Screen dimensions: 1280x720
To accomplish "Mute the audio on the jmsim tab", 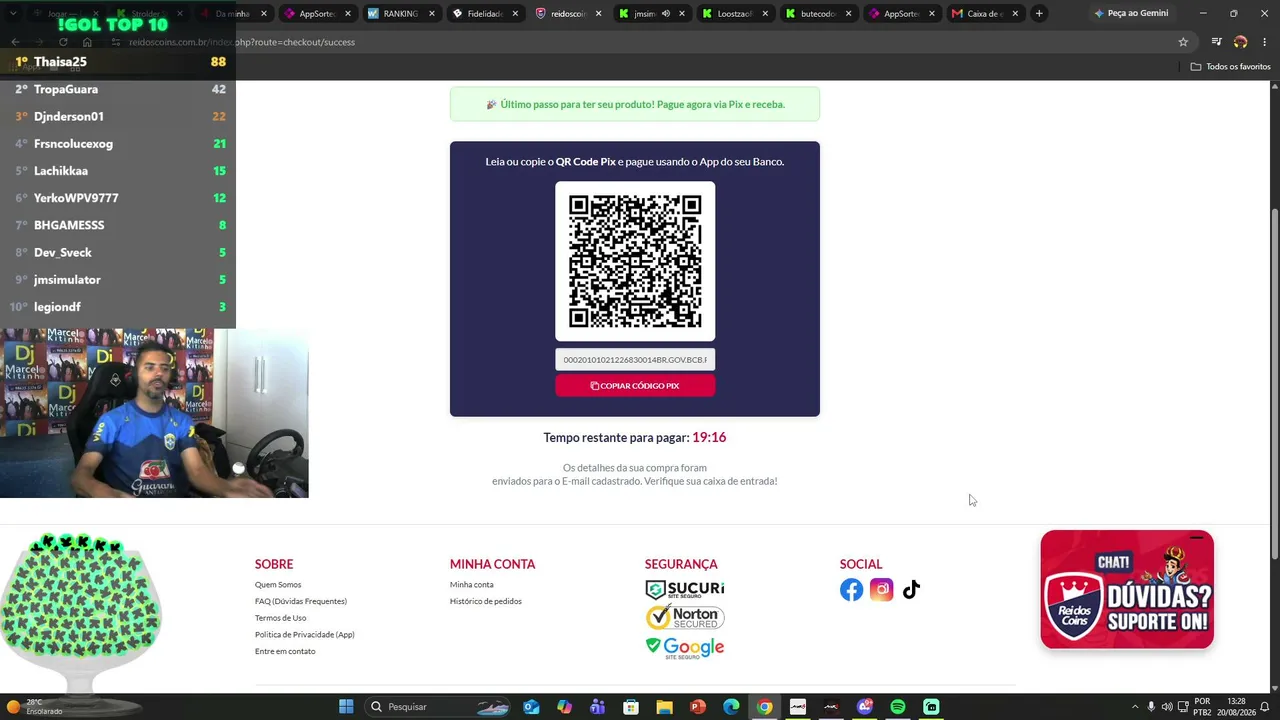I will tap(665, 14).
